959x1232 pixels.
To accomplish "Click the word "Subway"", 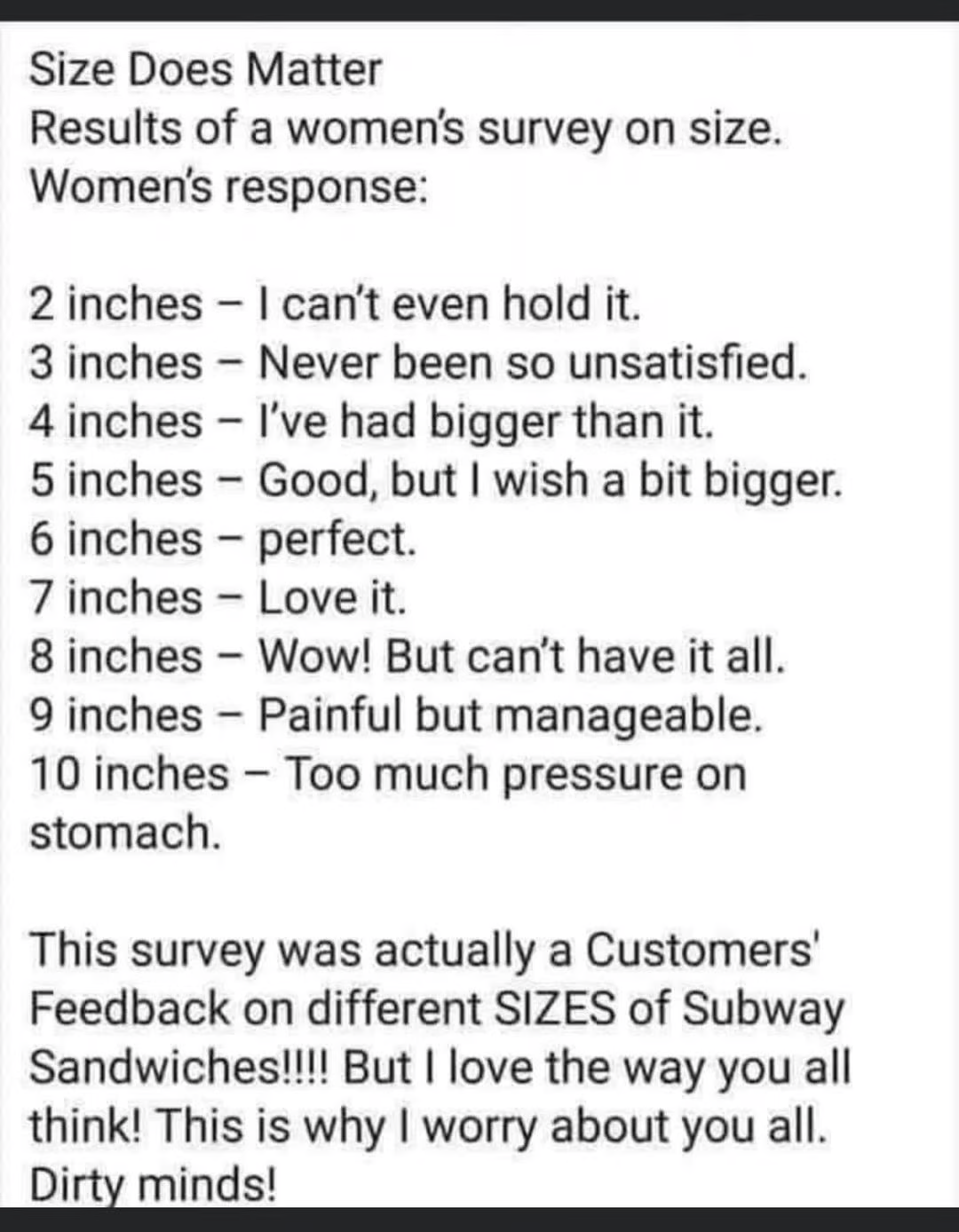I will pyautogui.click(x=764, y=1008).
